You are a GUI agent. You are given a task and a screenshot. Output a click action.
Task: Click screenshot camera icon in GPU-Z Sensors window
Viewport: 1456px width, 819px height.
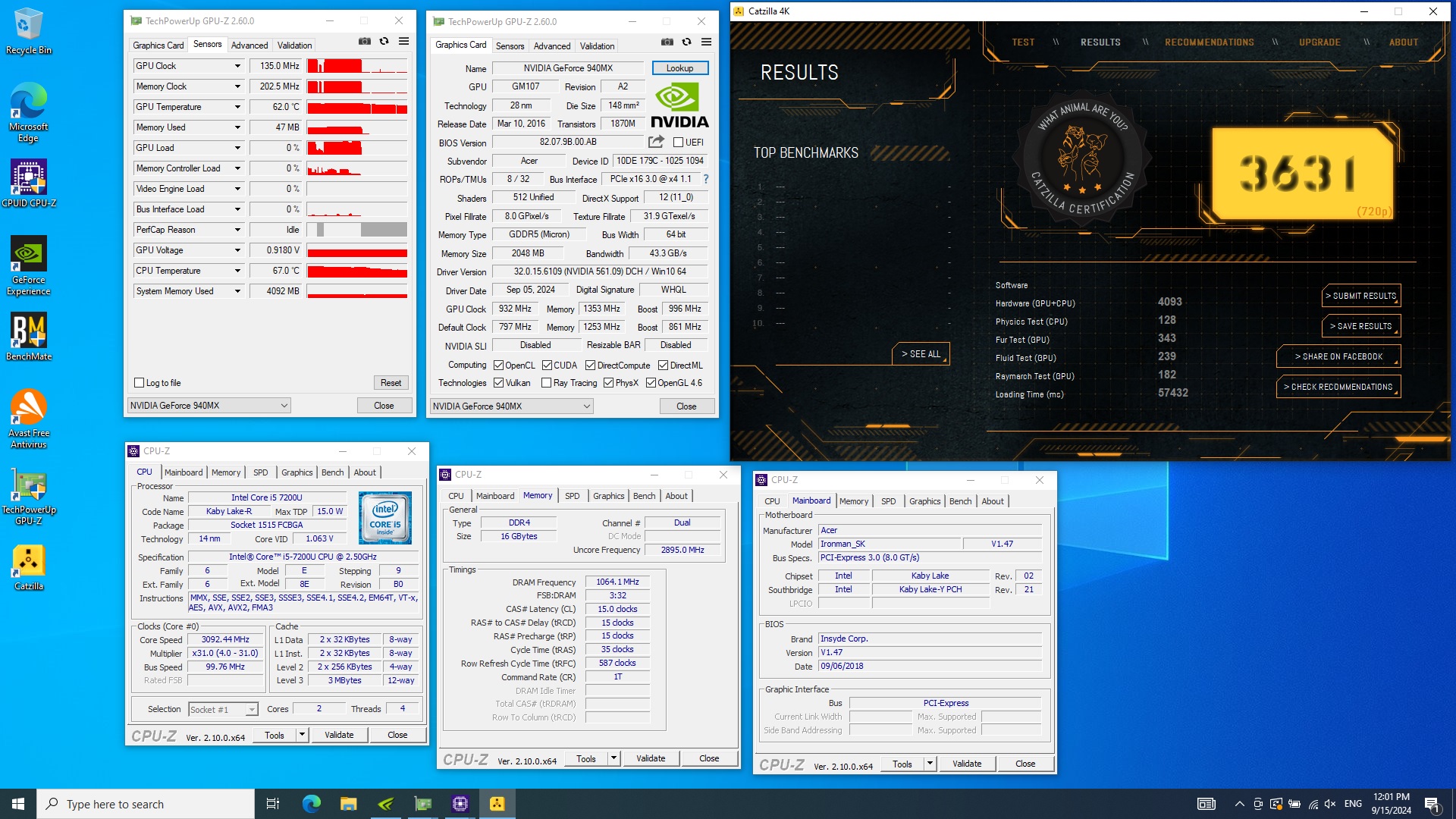[x=365, y=42]
